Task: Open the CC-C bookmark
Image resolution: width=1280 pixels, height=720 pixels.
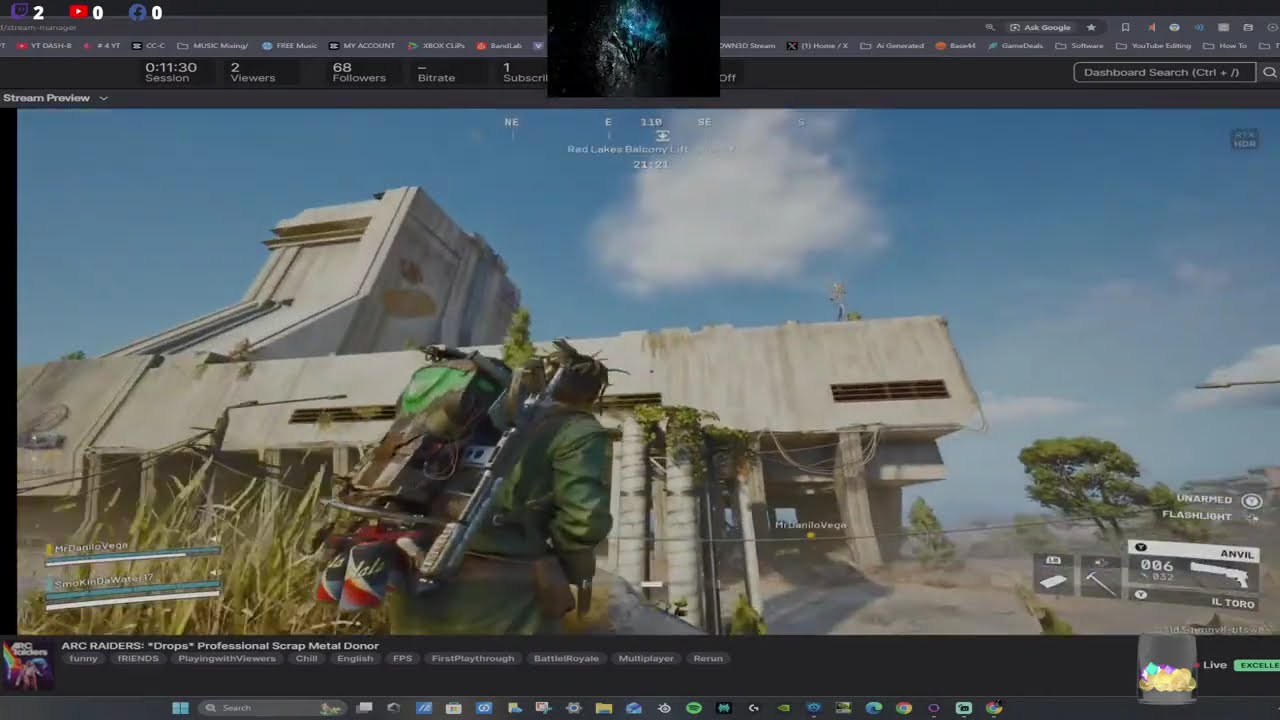Action: point(148,46)
